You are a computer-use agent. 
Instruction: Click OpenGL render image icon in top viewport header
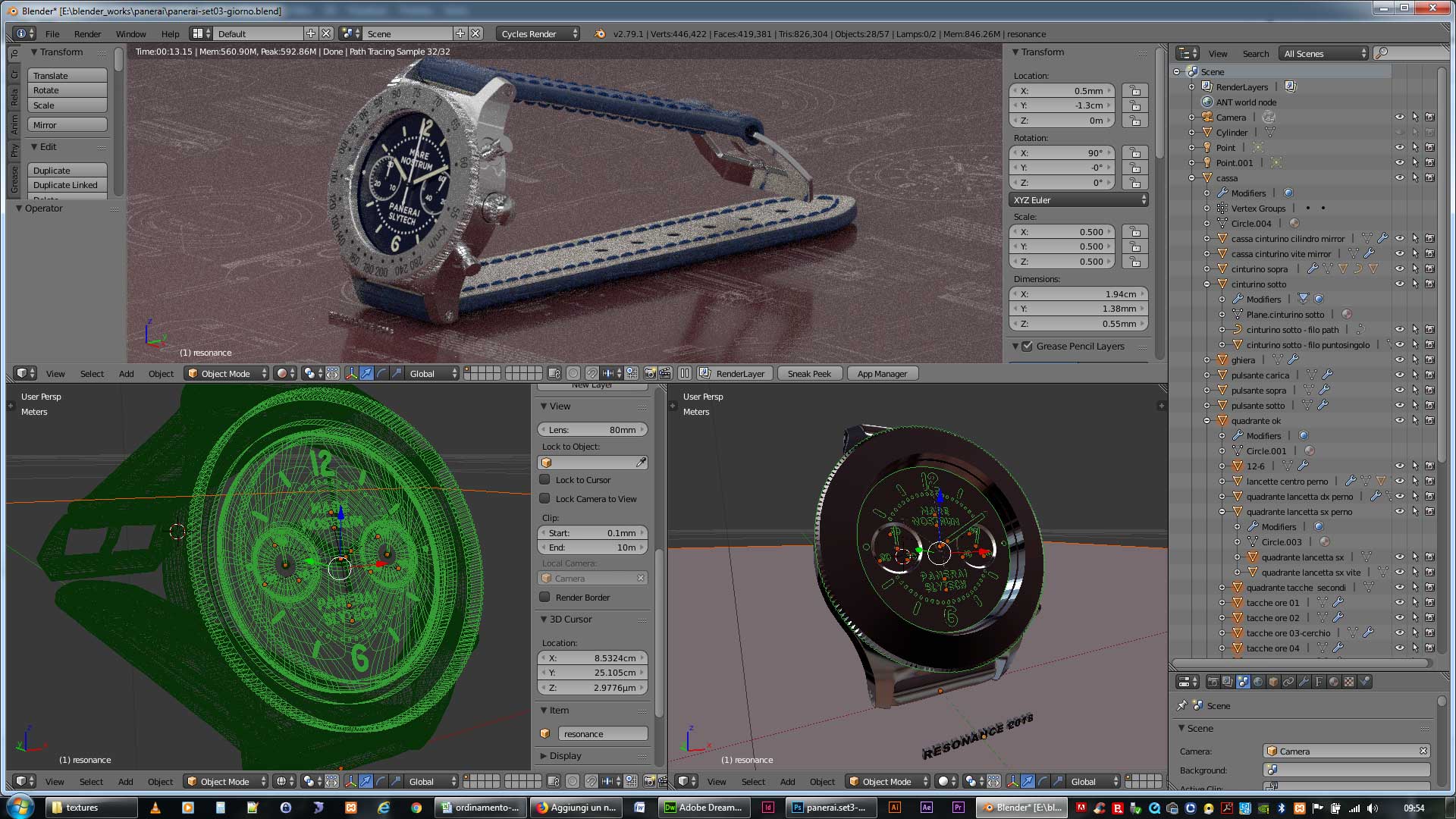pyautogui.click(x=650, y=374)
